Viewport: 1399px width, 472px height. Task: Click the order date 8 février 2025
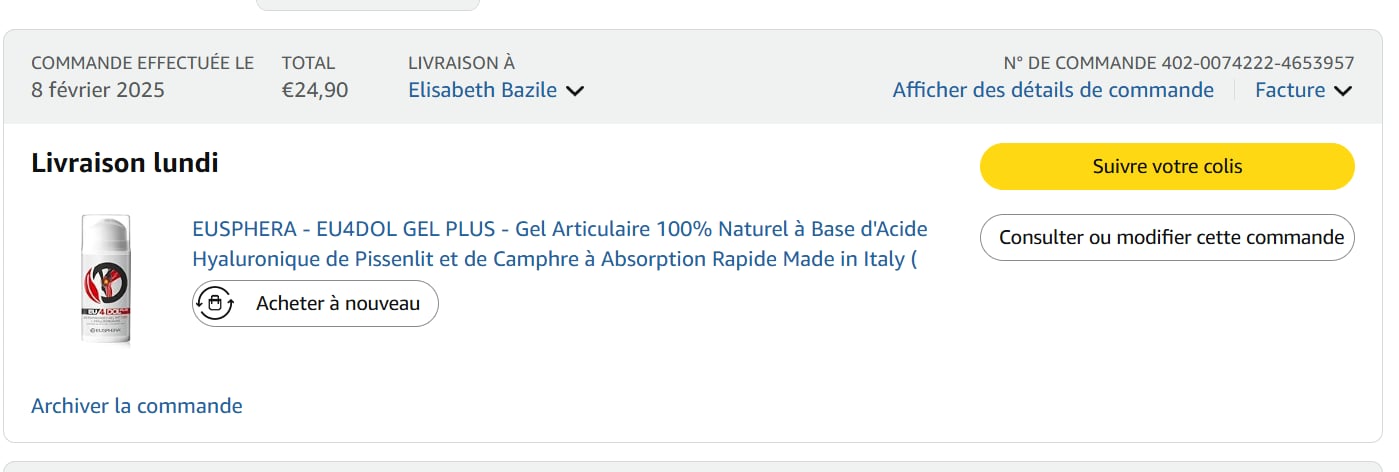98,90
